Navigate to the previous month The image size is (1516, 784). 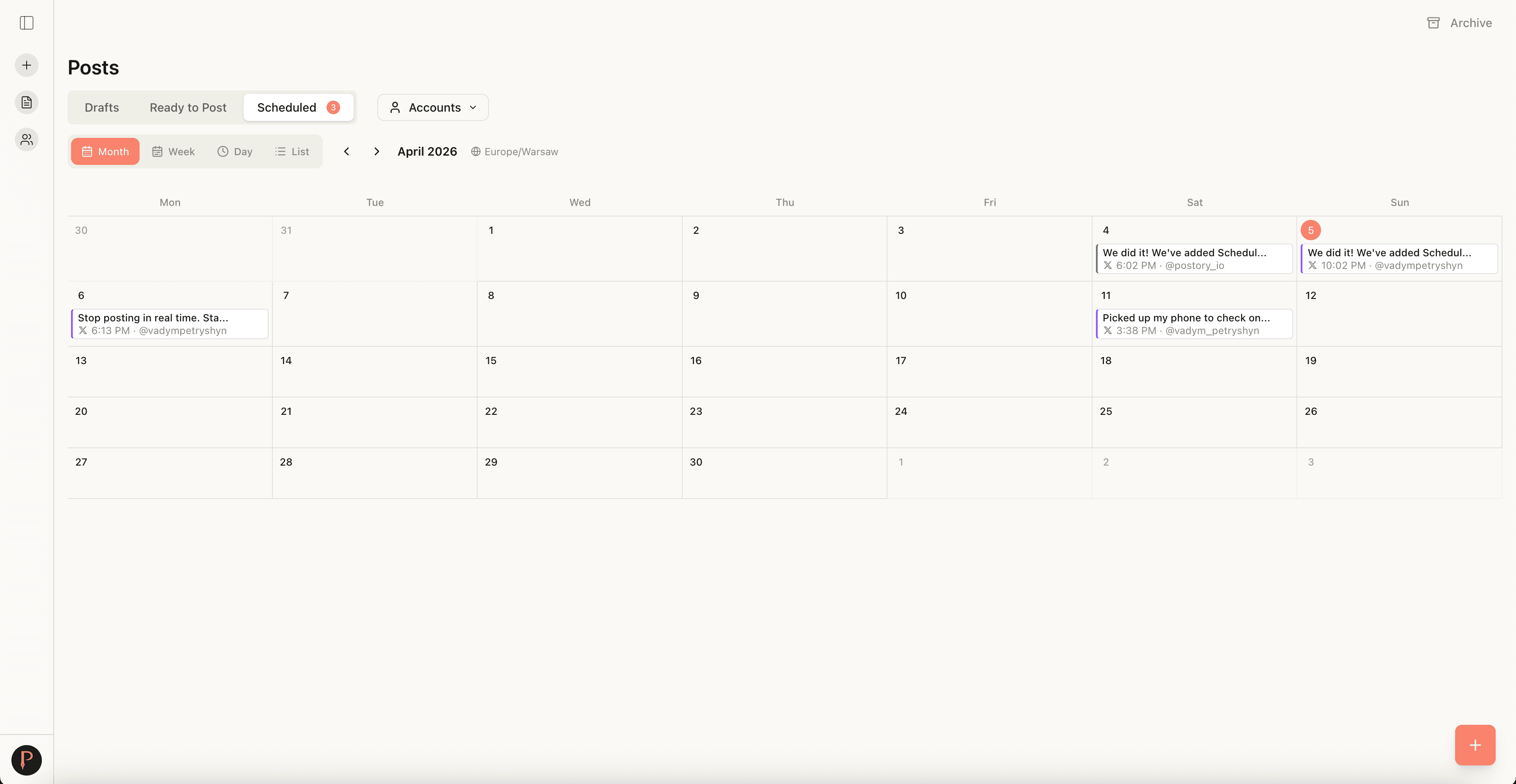pyautogui.click(x=346, y=151)
